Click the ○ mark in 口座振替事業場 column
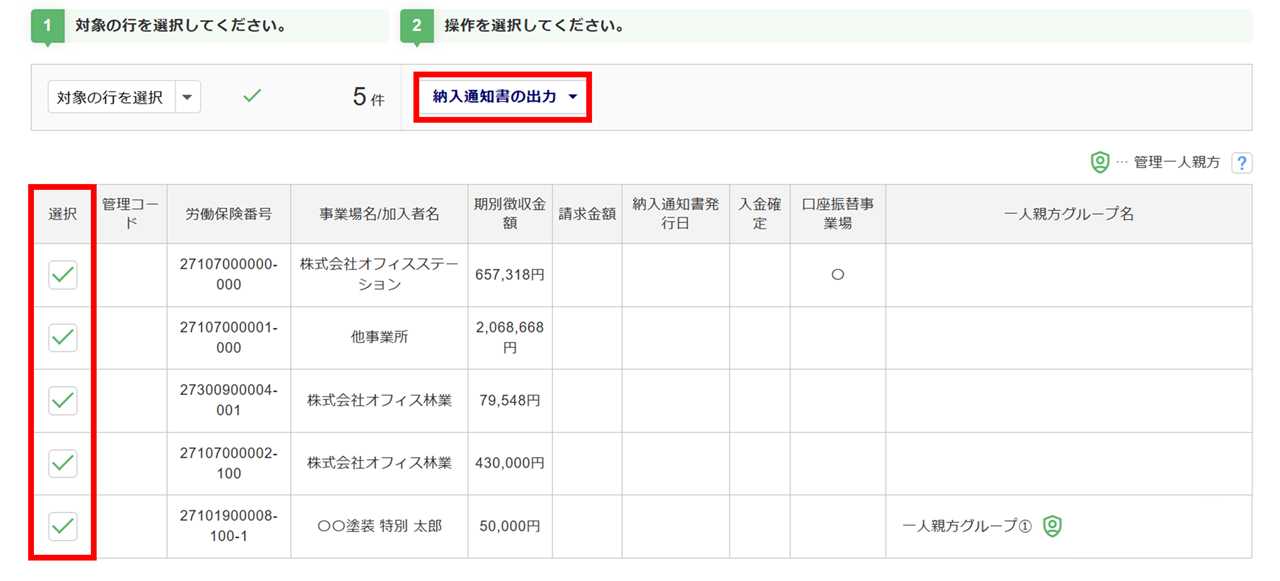The width and height of the screenshot is (1280, 581). (838, 275)
